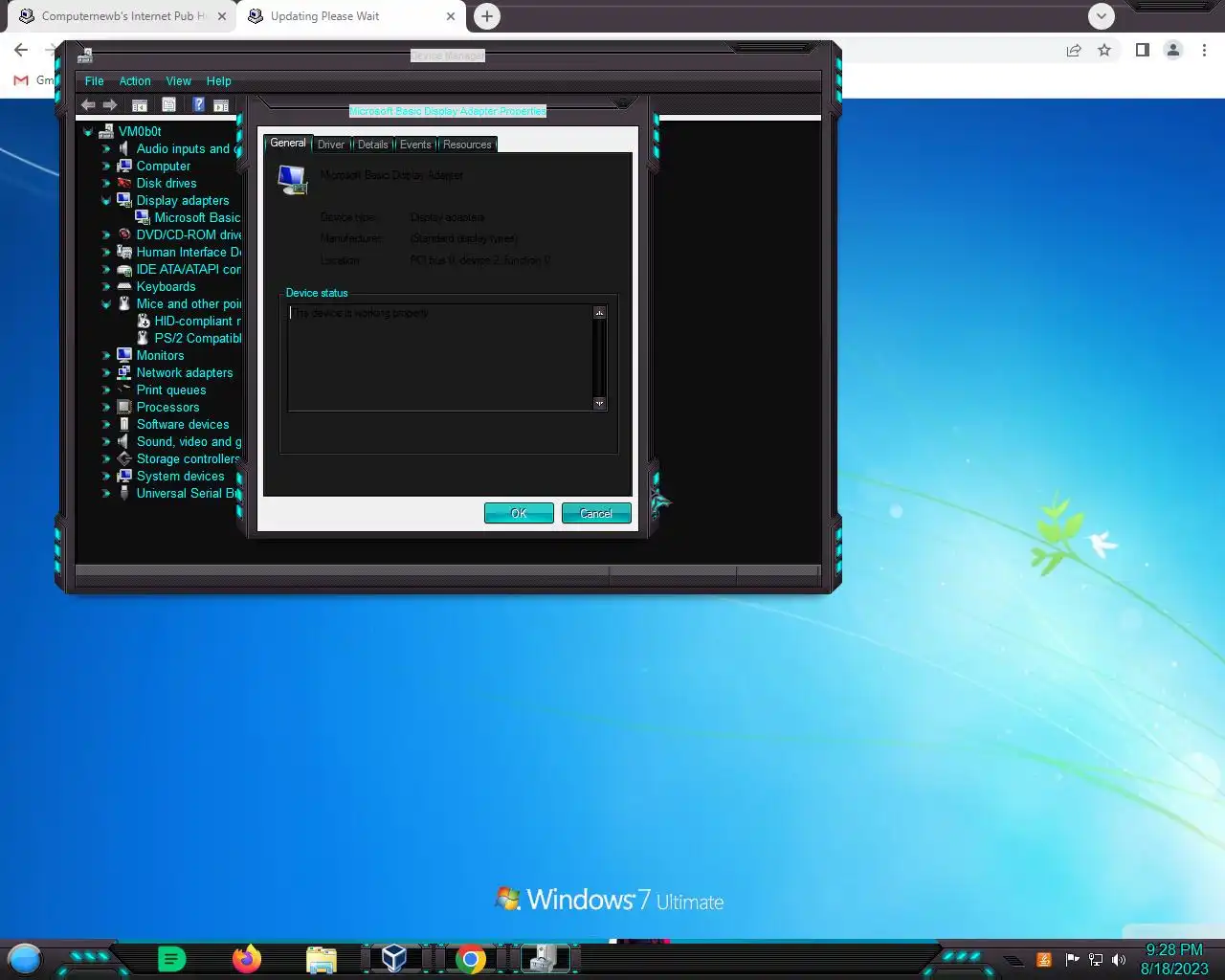Image resolution: width=1225 pixels, height=980 pixels.
Task: Open the Action menu
Action: point(135,81)
